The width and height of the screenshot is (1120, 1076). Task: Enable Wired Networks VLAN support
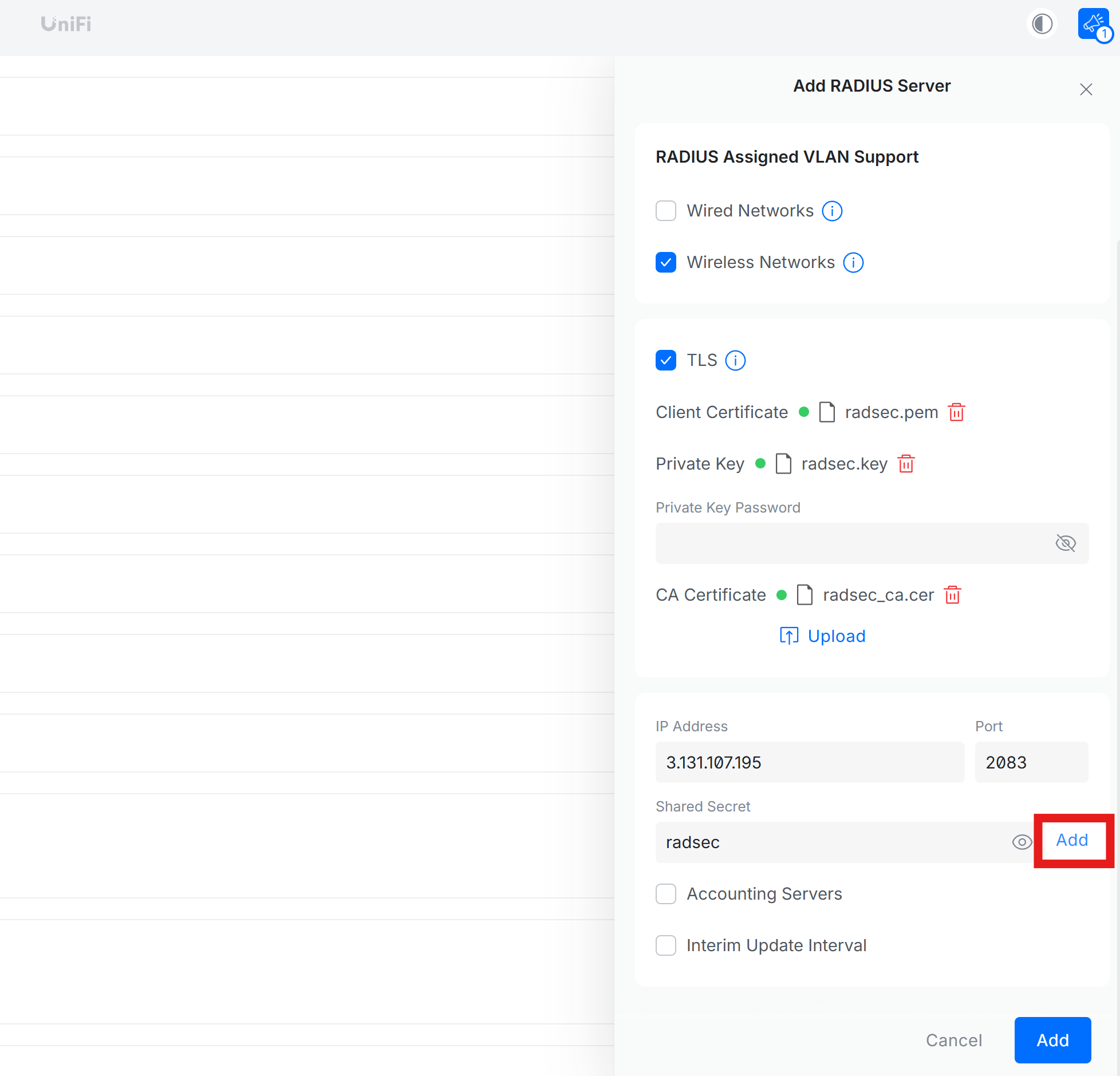coord(666,211)
